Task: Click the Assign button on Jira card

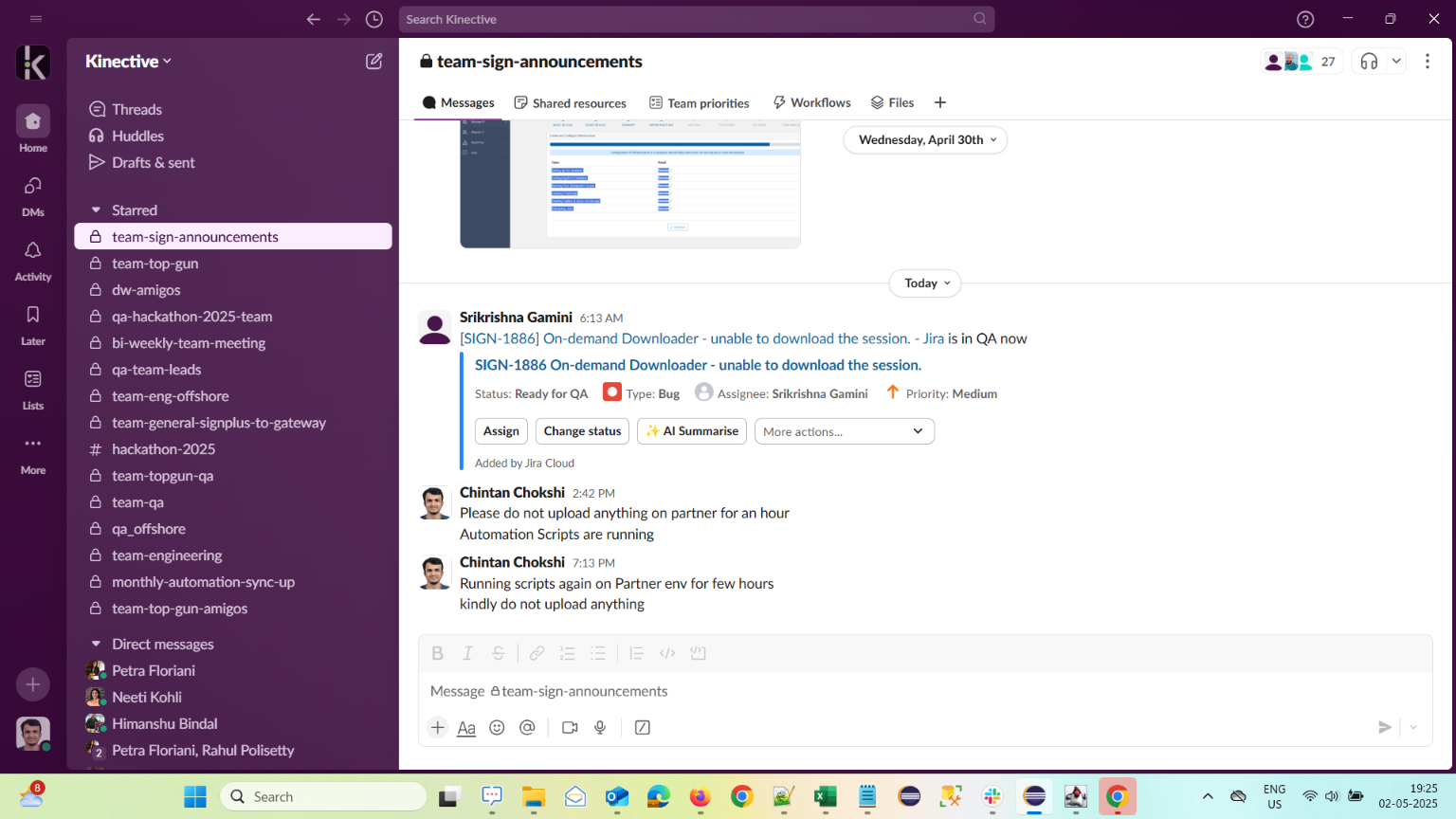Action: click(501, 431)
